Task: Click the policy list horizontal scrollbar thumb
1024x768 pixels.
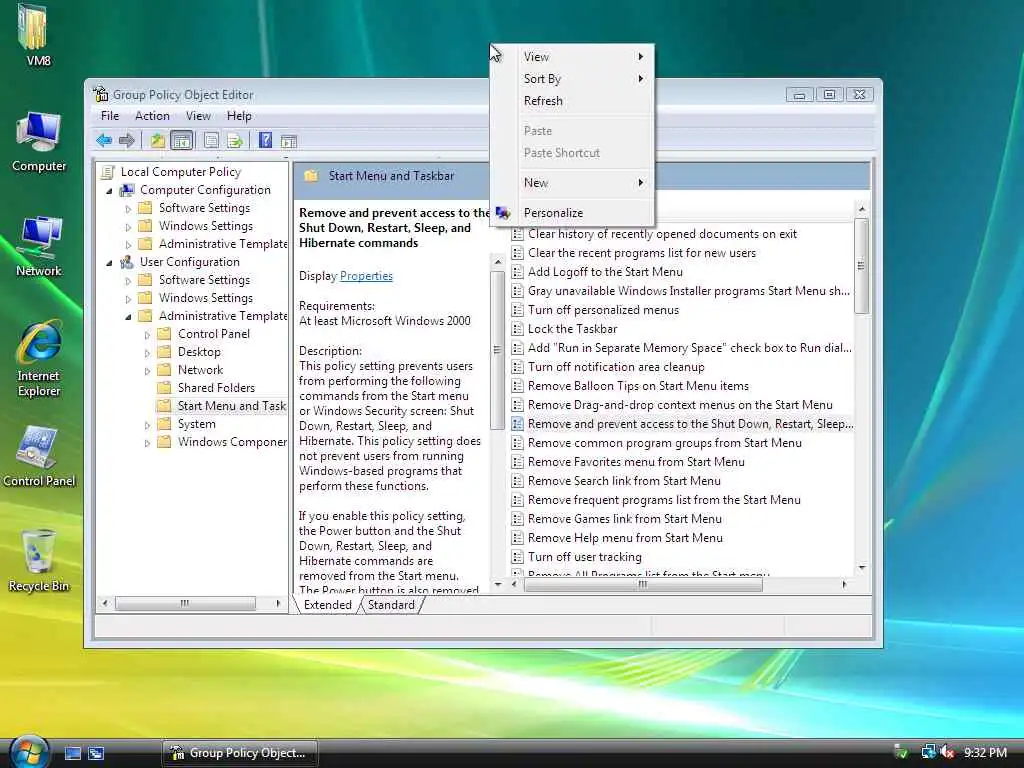Action: click(x=643, y=584)
